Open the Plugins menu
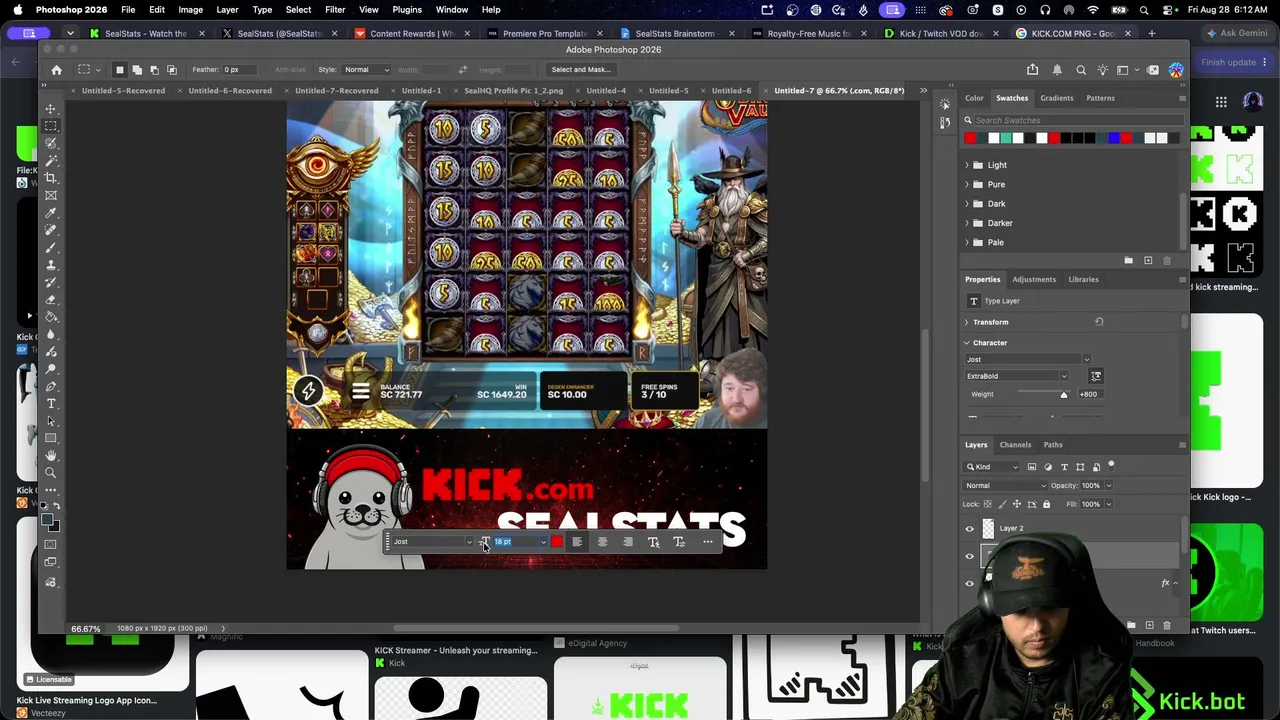Viewport: 1280px width, 720px height. point(407,10)
